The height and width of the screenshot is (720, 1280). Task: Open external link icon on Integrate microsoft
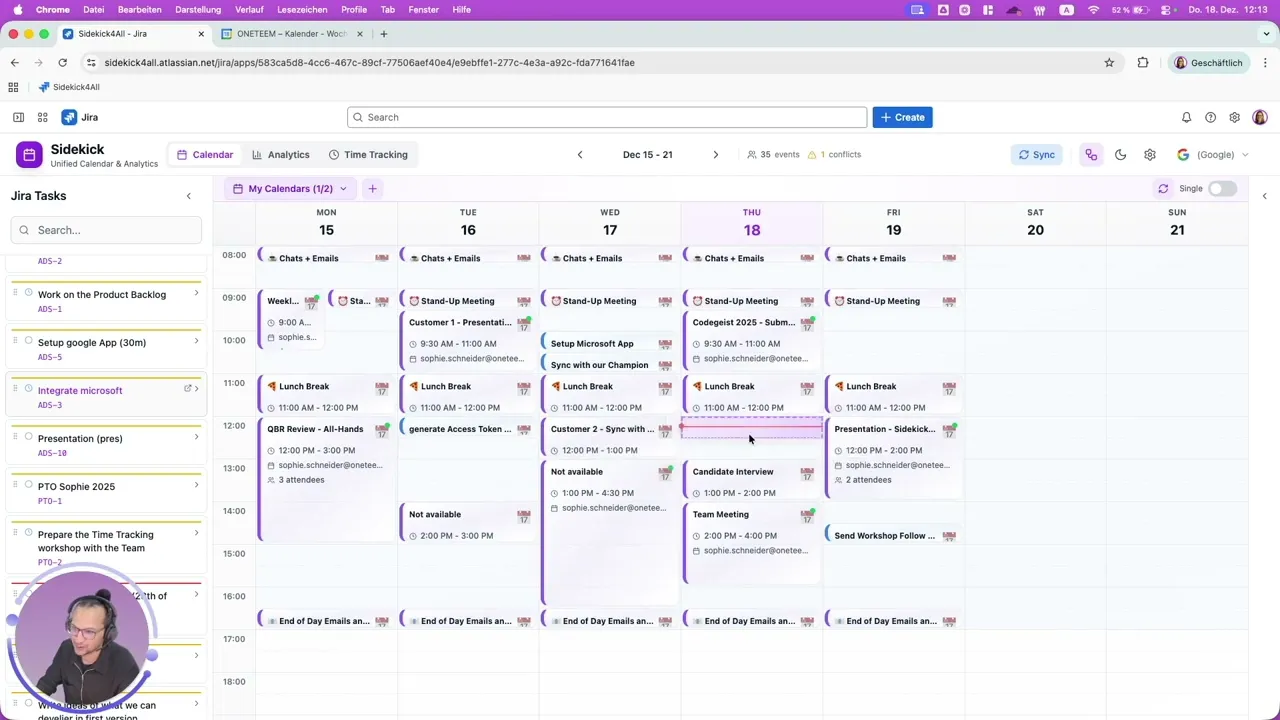tap(187, 388)
